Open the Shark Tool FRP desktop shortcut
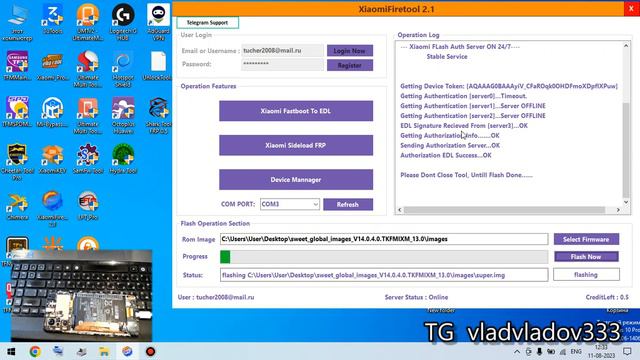 (x=158, y=116)
